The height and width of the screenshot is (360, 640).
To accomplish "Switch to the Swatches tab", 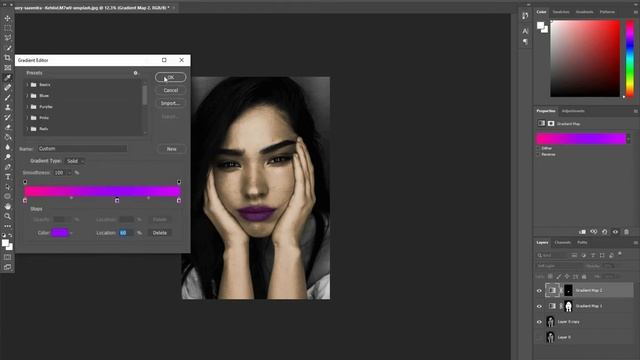I will (561, 12).
